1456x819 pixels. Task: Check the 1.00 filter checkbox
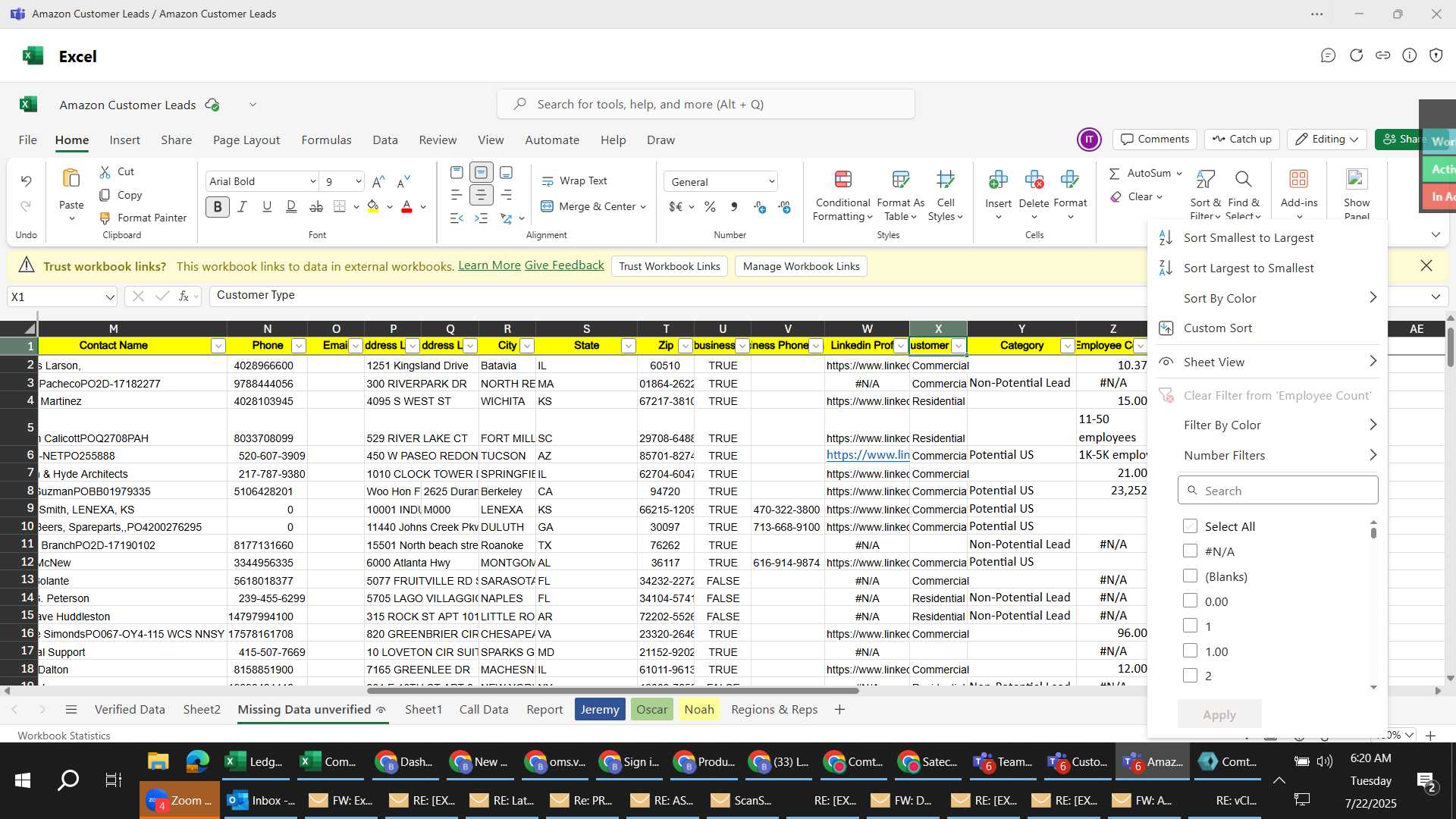[1190, 651]
